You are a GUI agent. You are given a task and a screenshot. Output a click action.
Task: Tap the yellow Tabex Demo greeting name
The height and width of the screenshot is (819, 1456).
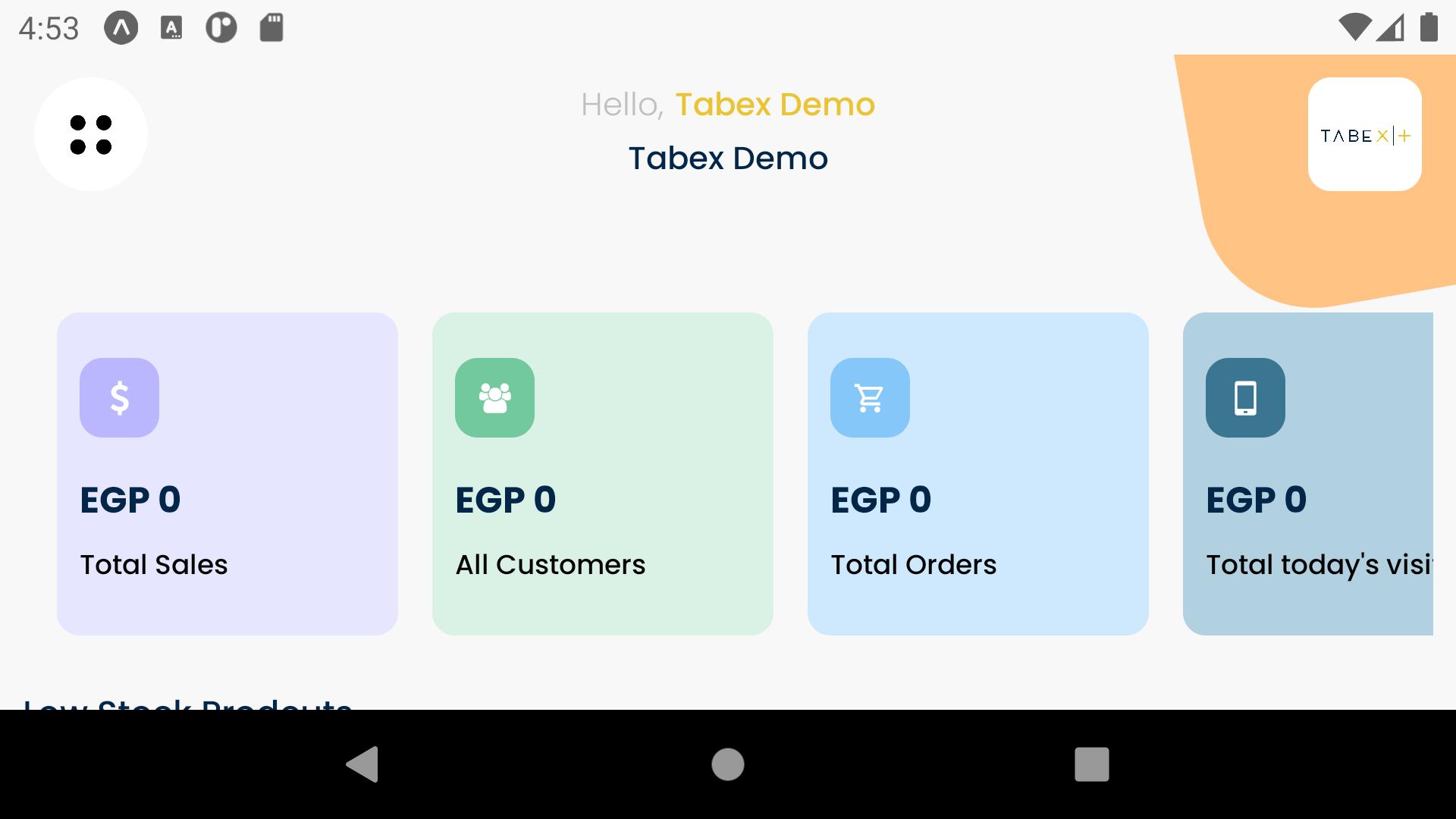[775, 105]
